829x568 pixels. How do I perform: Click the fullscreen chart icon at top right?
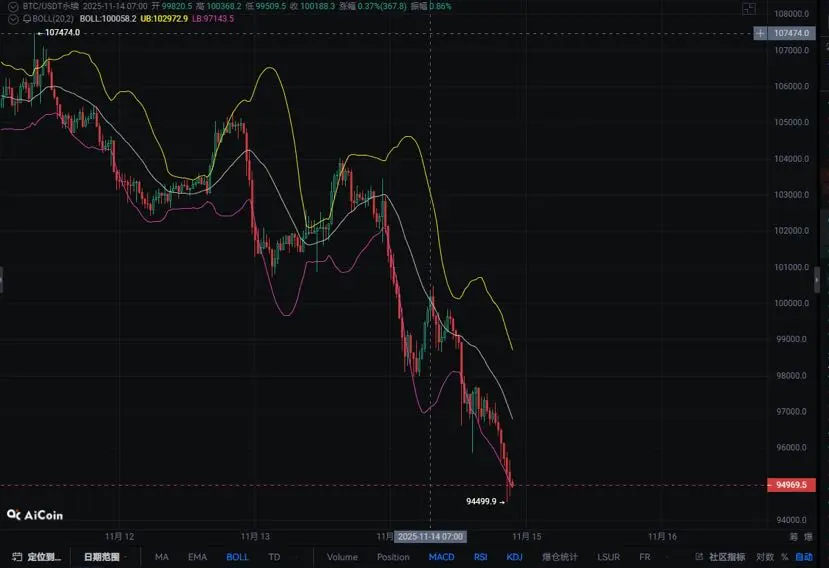[x=749, y=8]
